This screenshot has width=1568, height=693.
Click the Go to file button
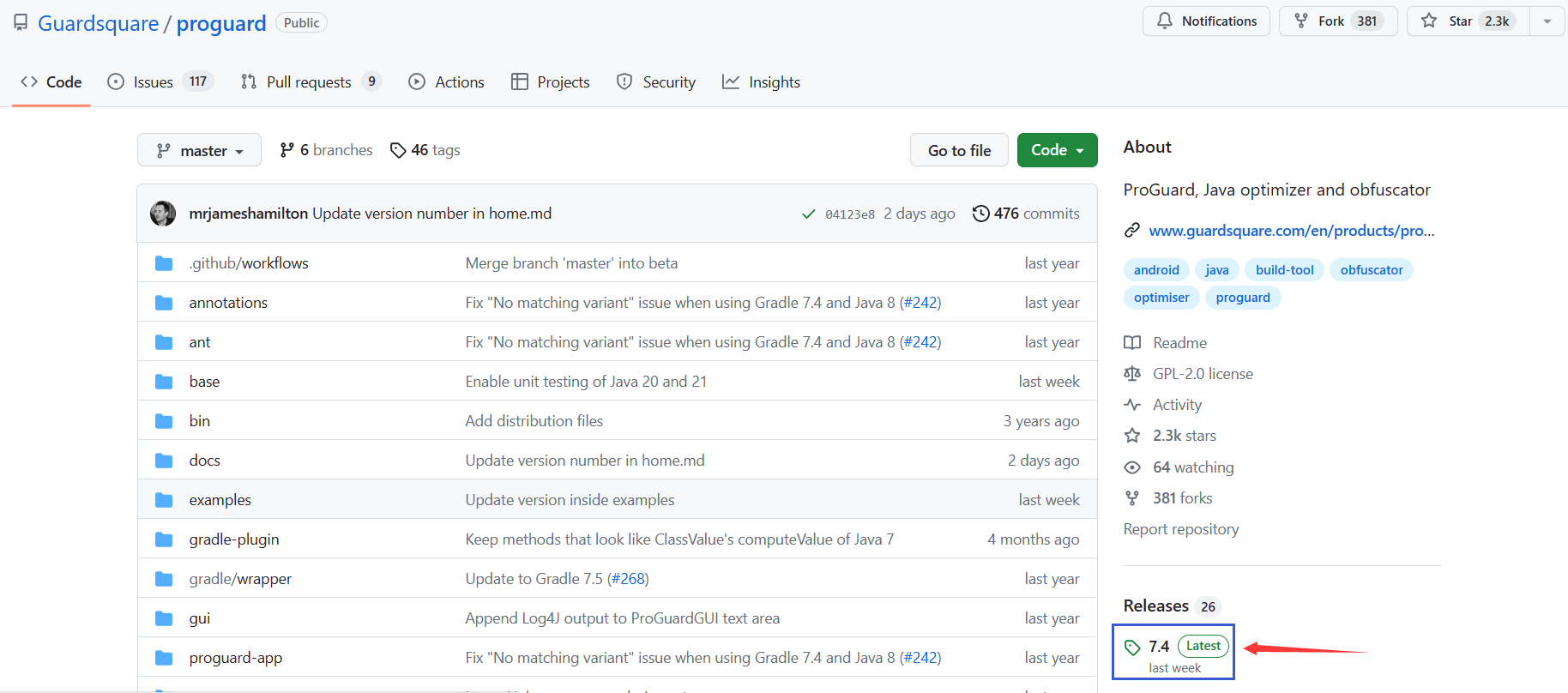(959, 150)
